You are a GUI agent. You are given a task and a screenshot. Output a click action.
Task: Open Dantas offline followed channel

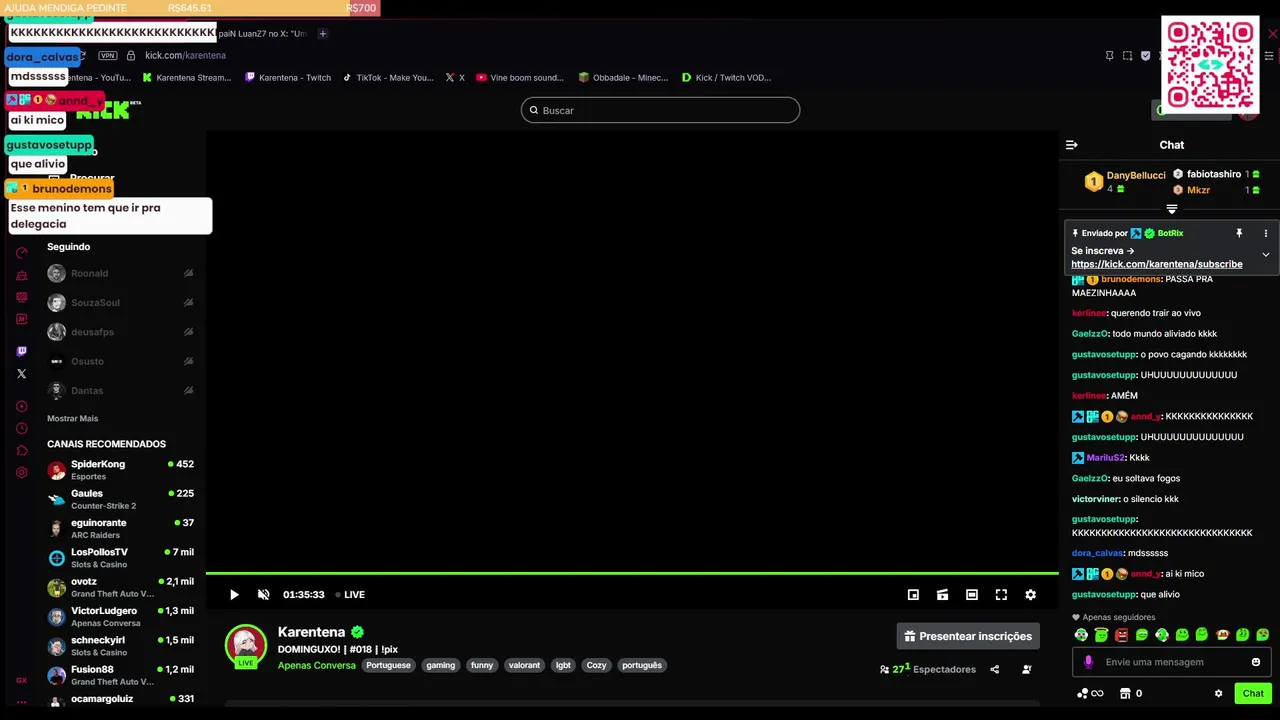click(x=120, y=390)
